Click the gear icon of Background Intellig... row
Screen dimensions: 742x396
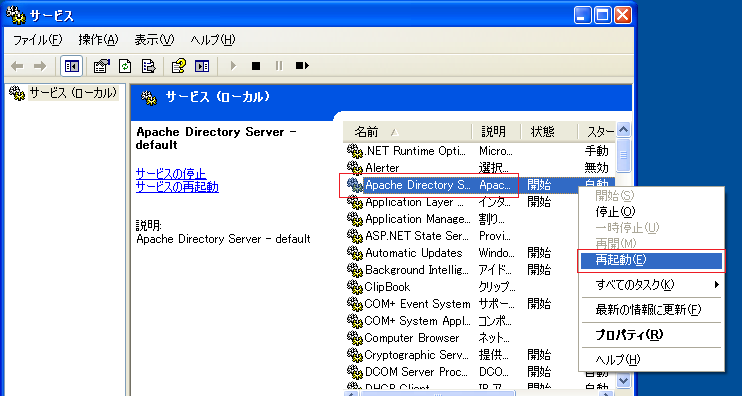click(354, 270)
